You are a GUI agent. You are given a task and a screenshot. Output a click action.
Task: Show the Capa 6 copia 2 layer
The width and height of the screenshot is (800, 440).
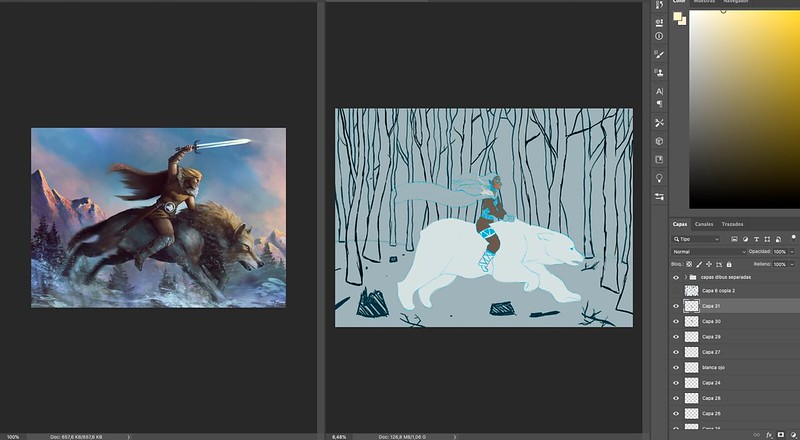676,290
